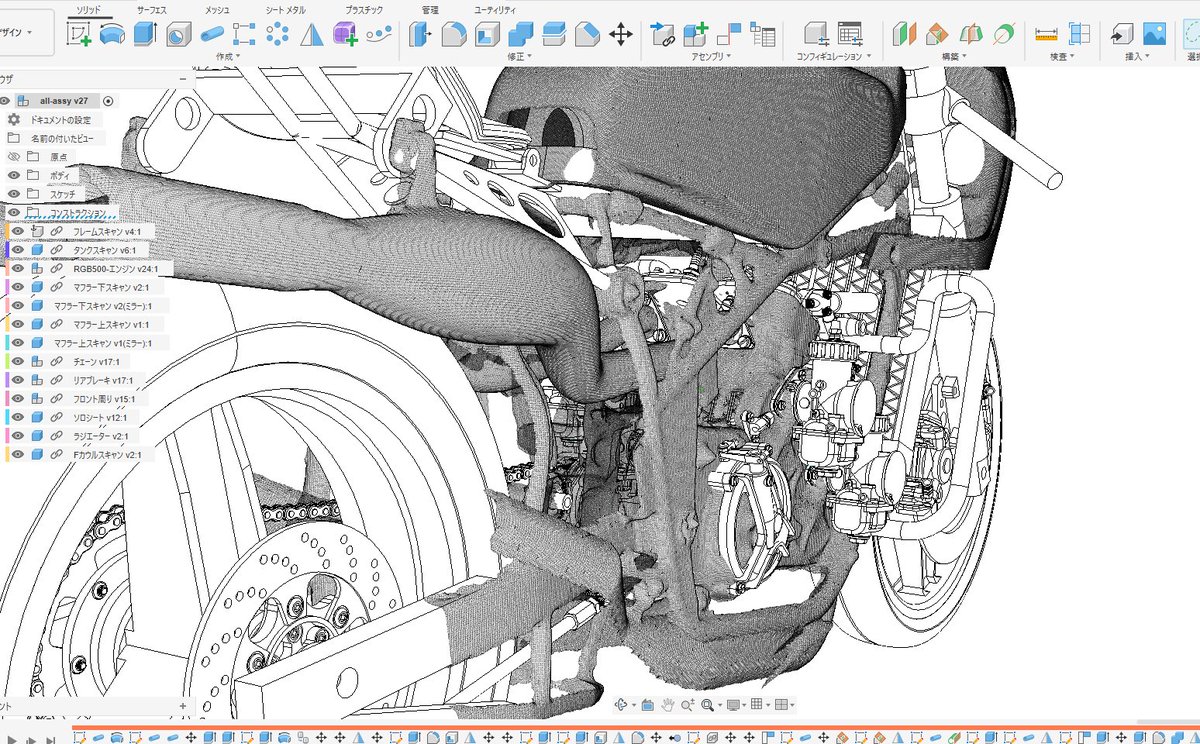Toggle visibility of リアブレーキ v17:1
This screenshot has width=1200, height=744.
(18, 380)
